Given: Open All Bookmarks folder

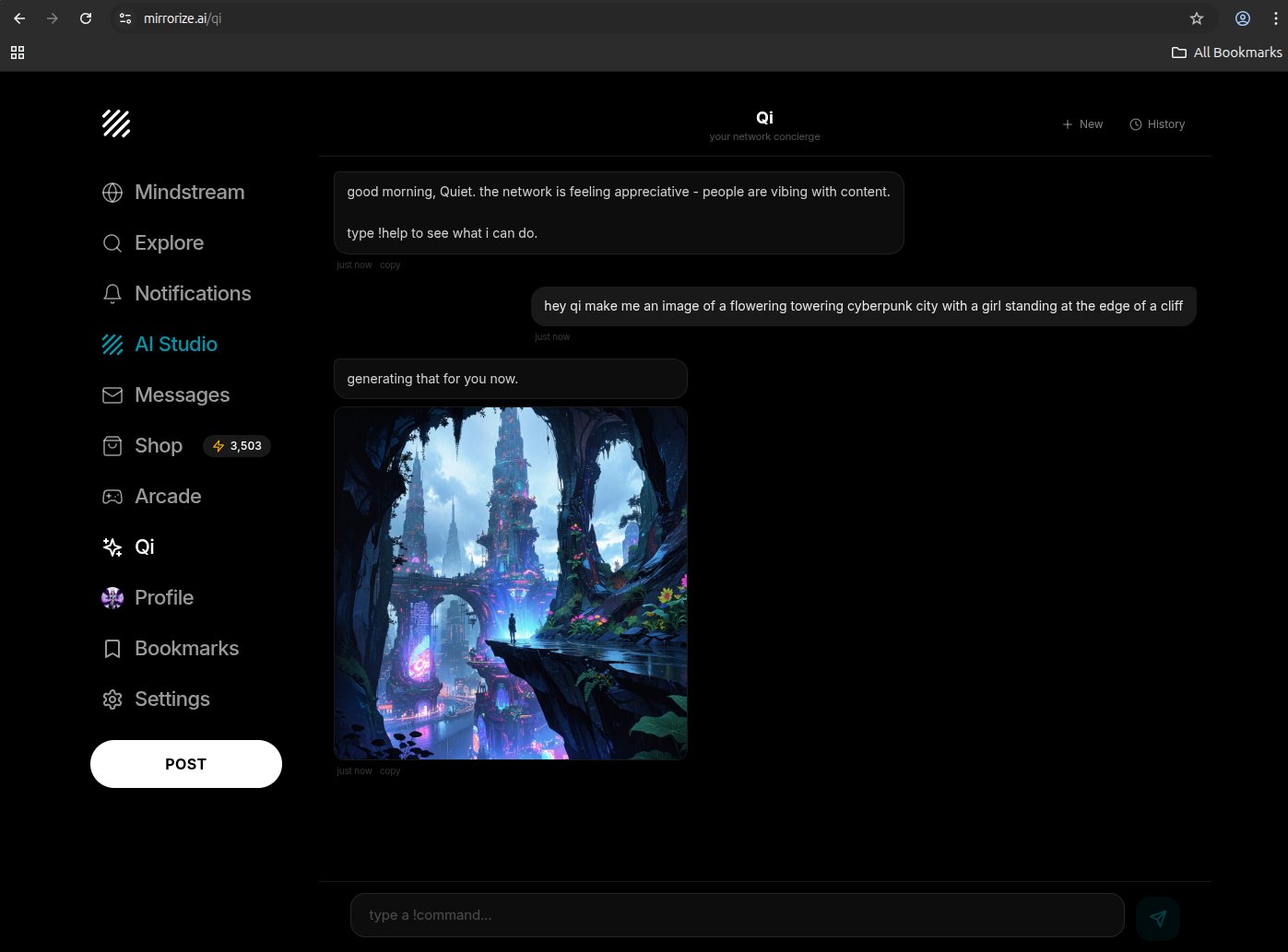Looking at the screenshot, I should tap(1226, 53).
